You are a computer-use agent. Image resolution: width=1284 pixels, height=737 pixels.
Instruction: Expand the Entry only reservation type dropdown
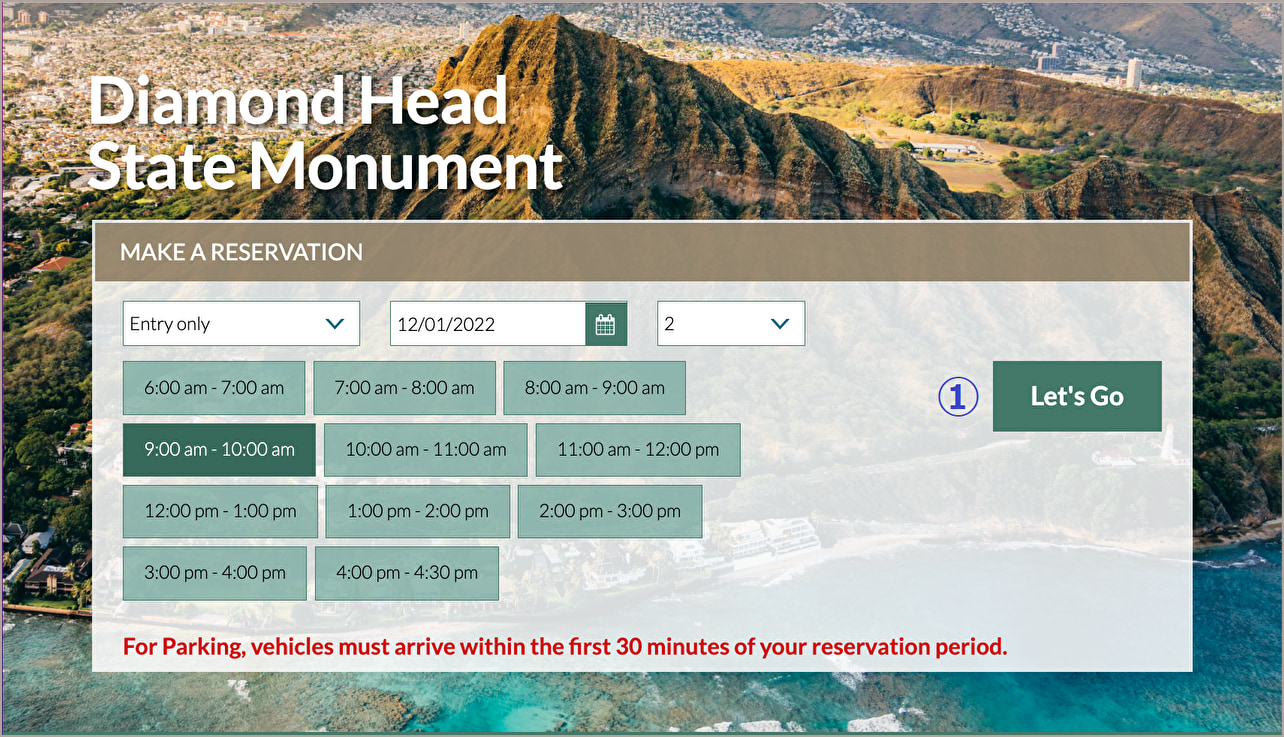[x=241, y=324]
